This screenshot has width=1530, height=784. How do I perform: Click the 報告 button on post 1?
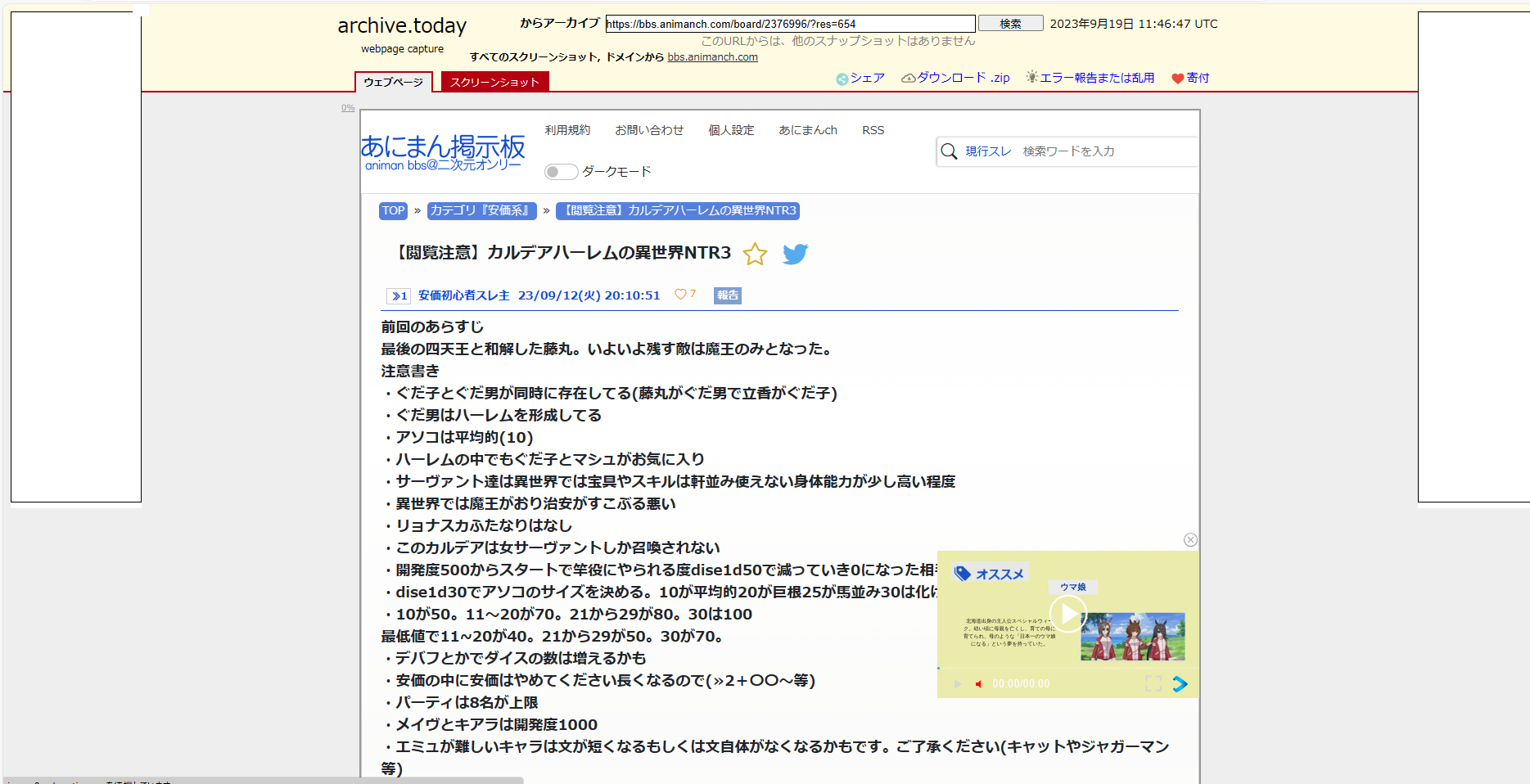coord(727,295)
